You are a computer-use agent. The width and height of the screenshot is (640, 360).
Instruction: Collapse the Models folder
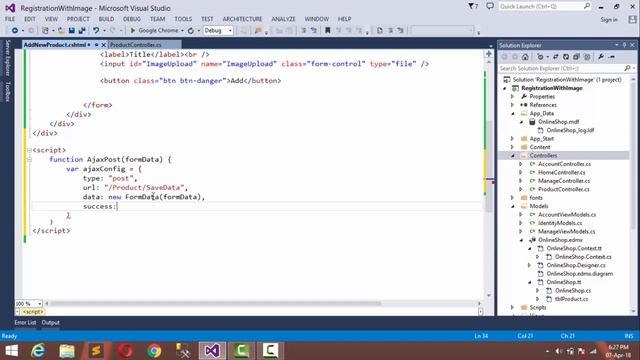point(513,206)
